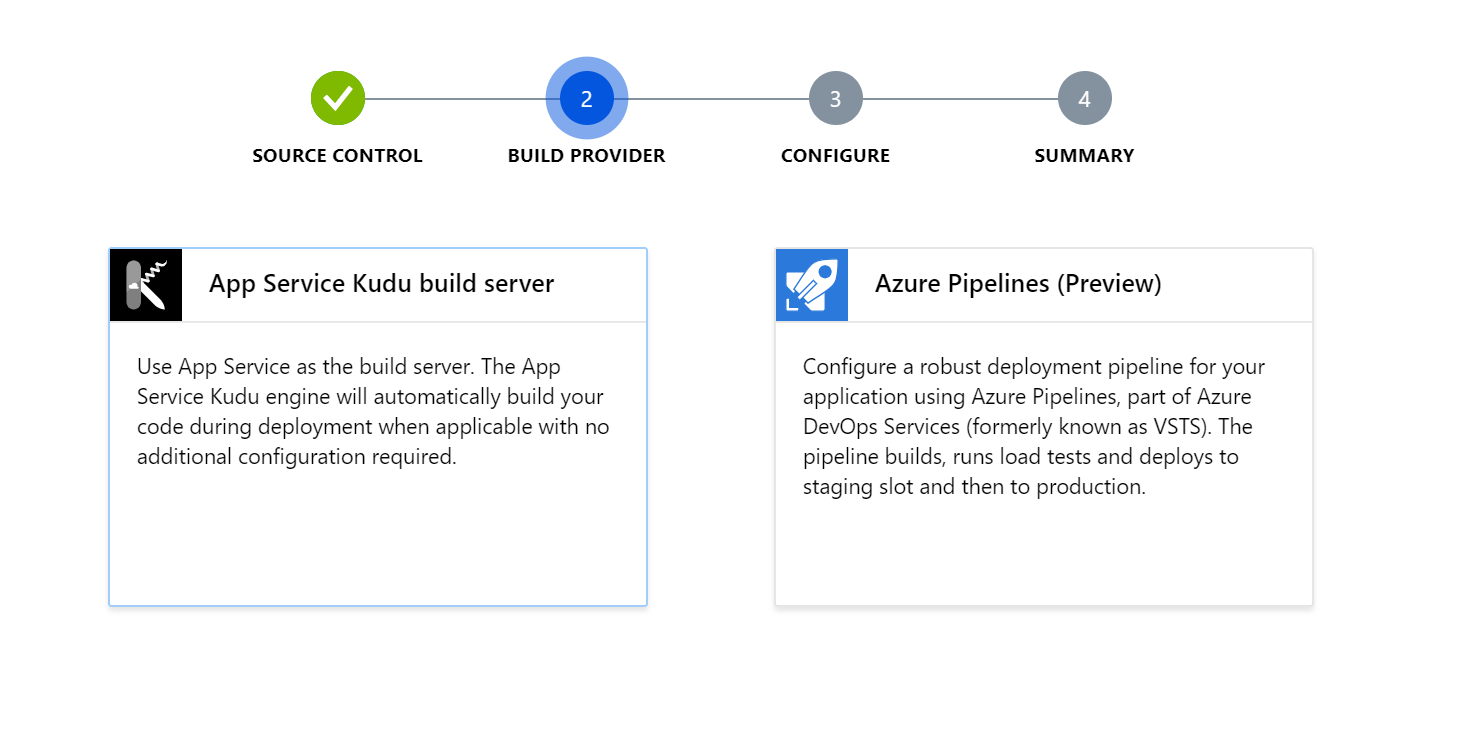This screenshot has width=1461, height=730.
Task: Open the SOURCE CONTROL step label
Action: (x=338, y=156)
